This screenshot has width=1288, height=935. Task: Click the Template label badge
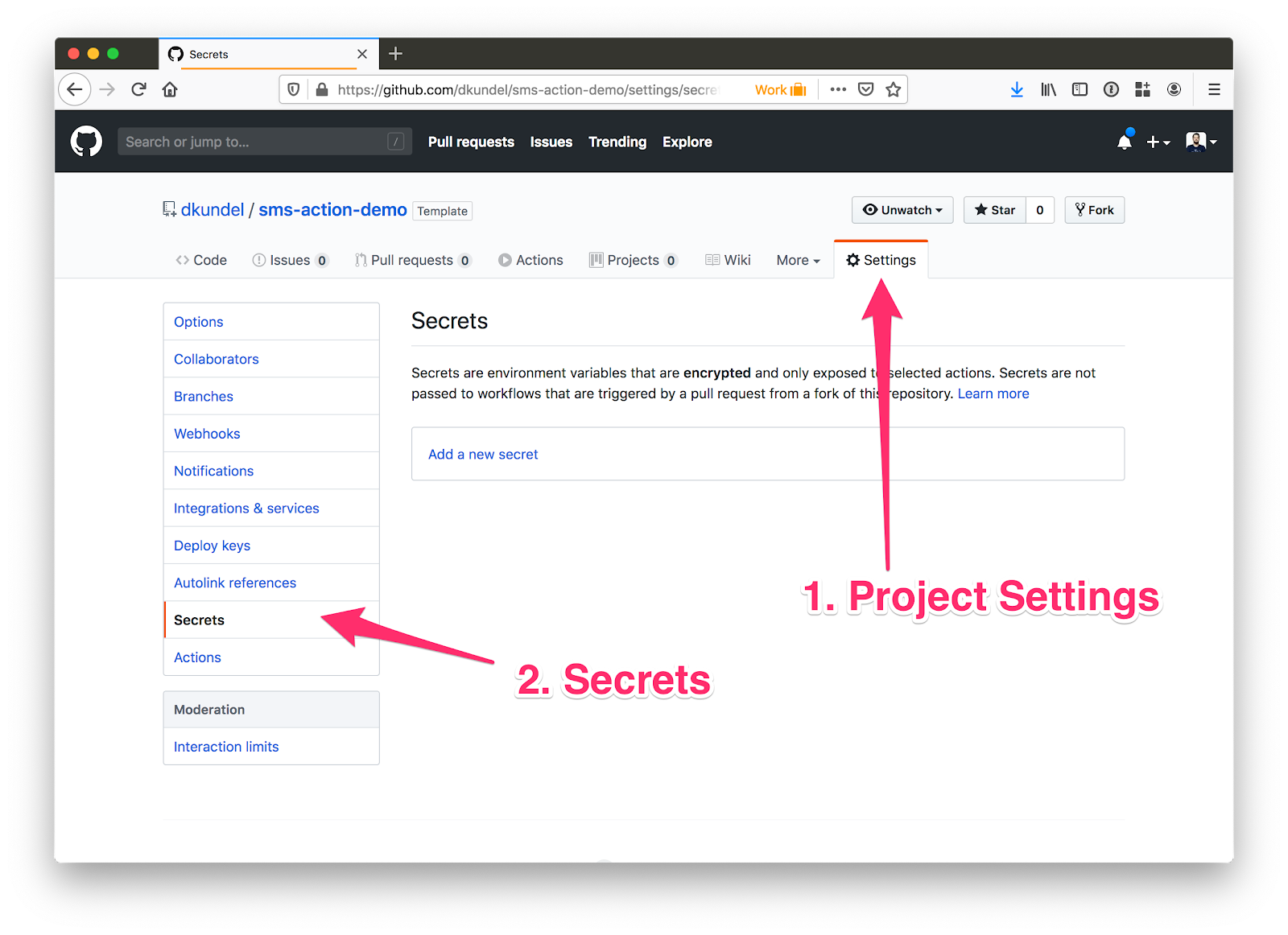tap(442, 211)
